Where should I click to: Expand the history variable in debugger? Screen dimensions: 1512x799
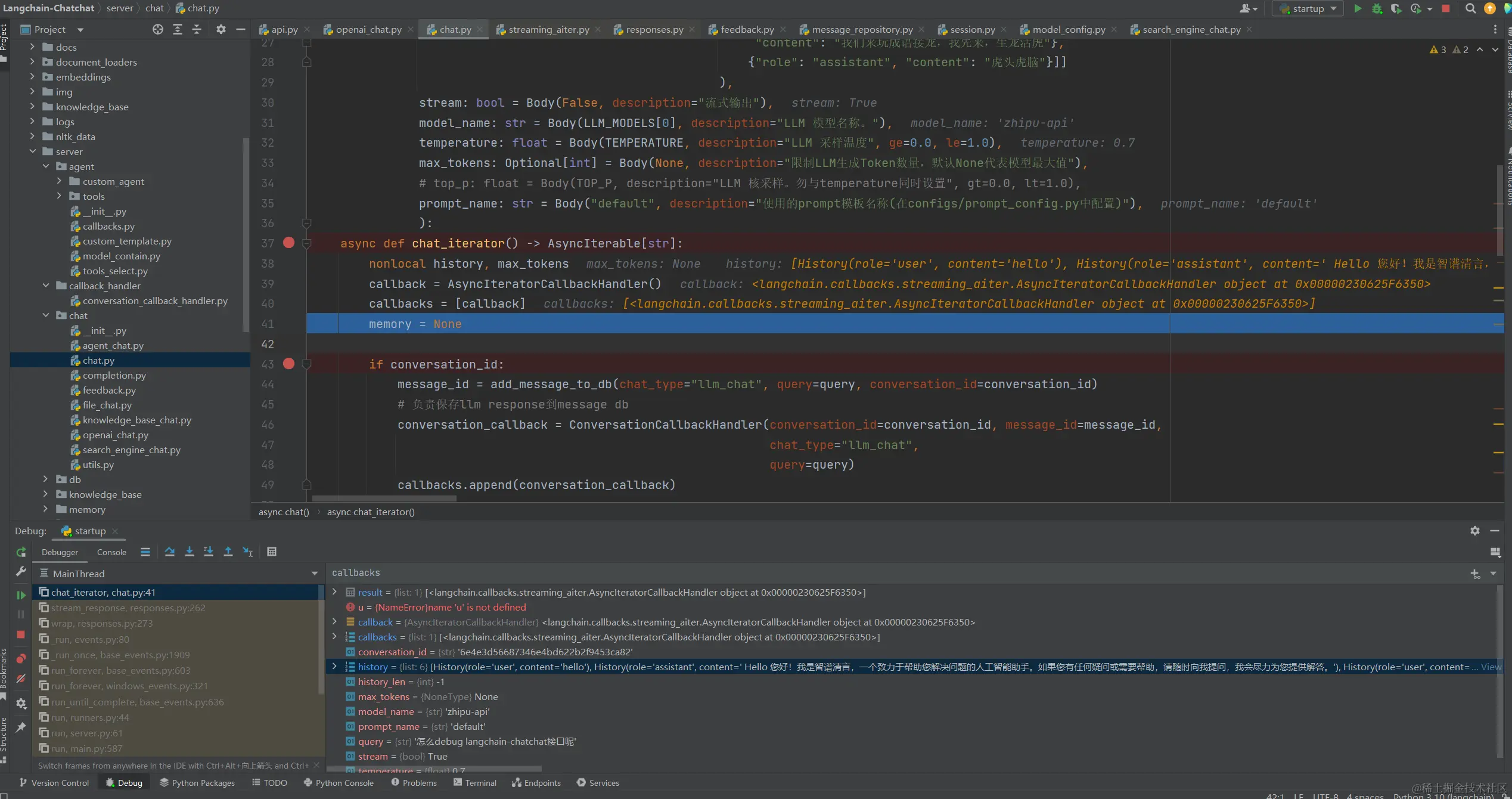334,667
